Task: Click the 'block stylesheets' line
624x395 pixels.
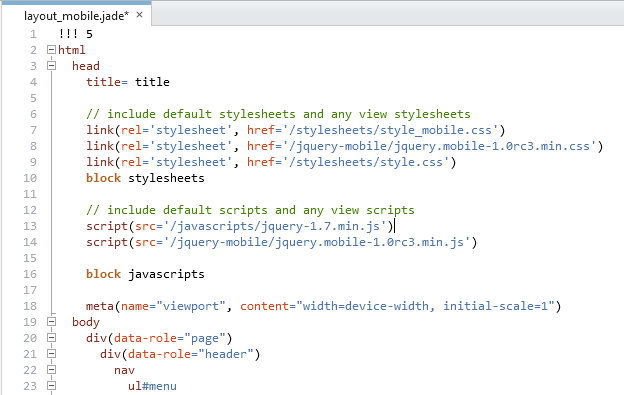Action: (145, 178)
